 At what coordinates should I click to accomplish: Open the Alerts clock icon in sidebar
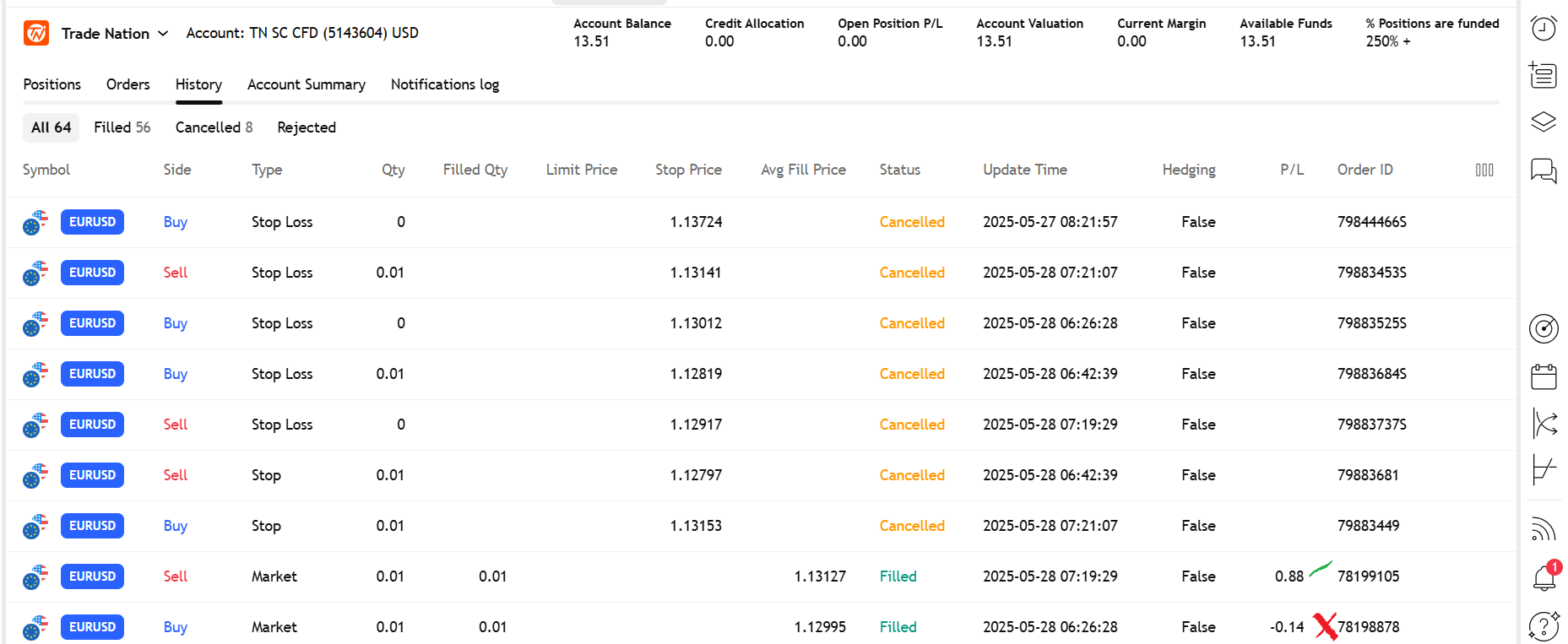coord(1544,29)
